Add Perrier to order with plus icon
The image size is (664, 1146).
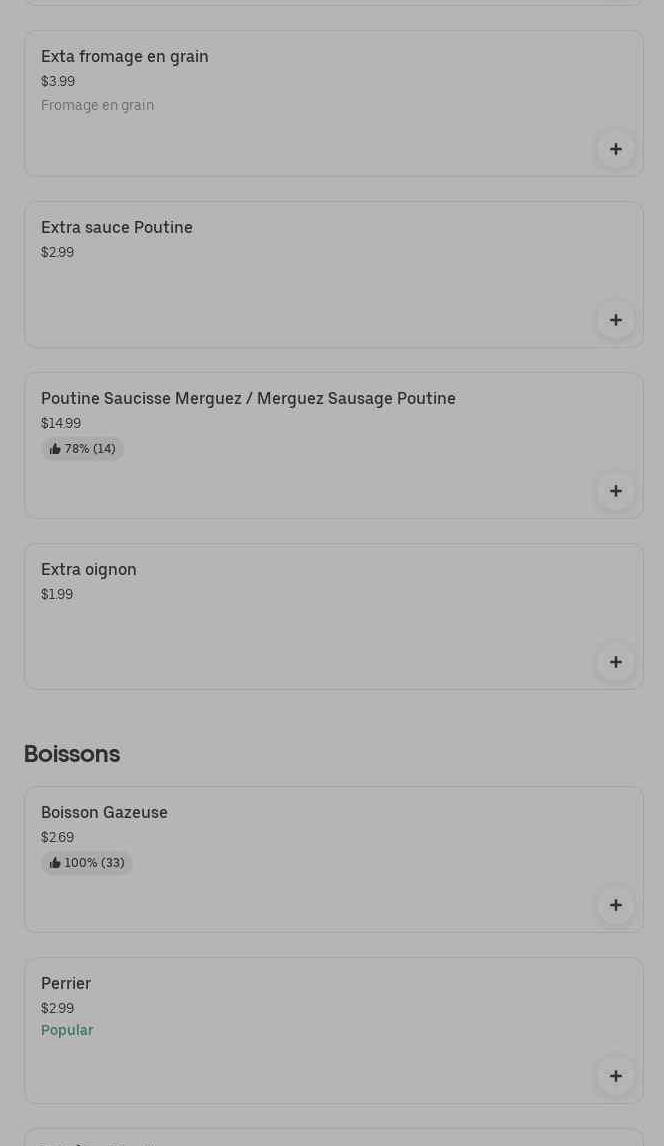pyautogui.click(x=615, y=1077)
